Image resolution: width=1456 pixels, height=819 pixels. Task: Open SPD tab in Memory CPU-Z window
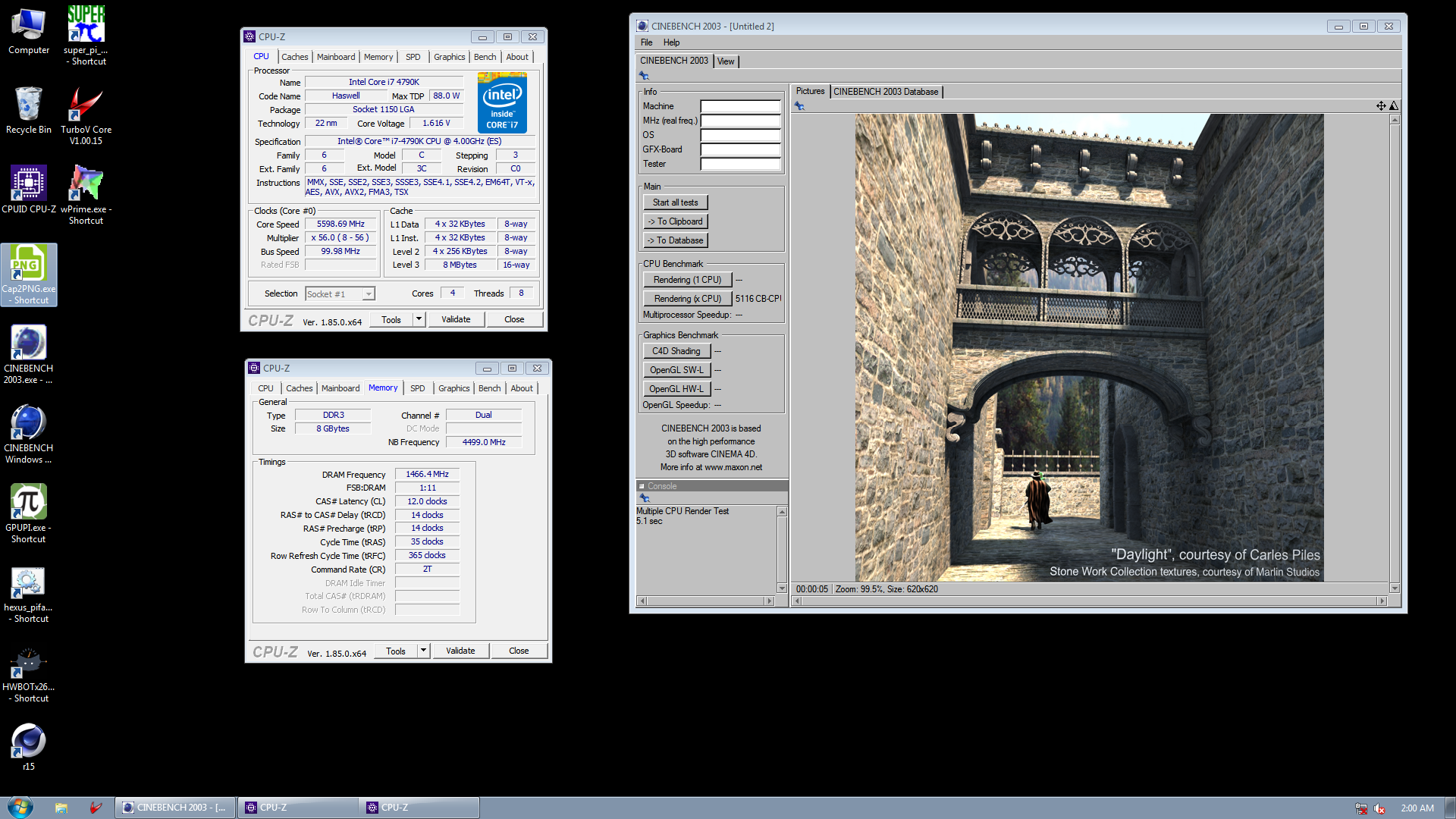click(417, 388)
